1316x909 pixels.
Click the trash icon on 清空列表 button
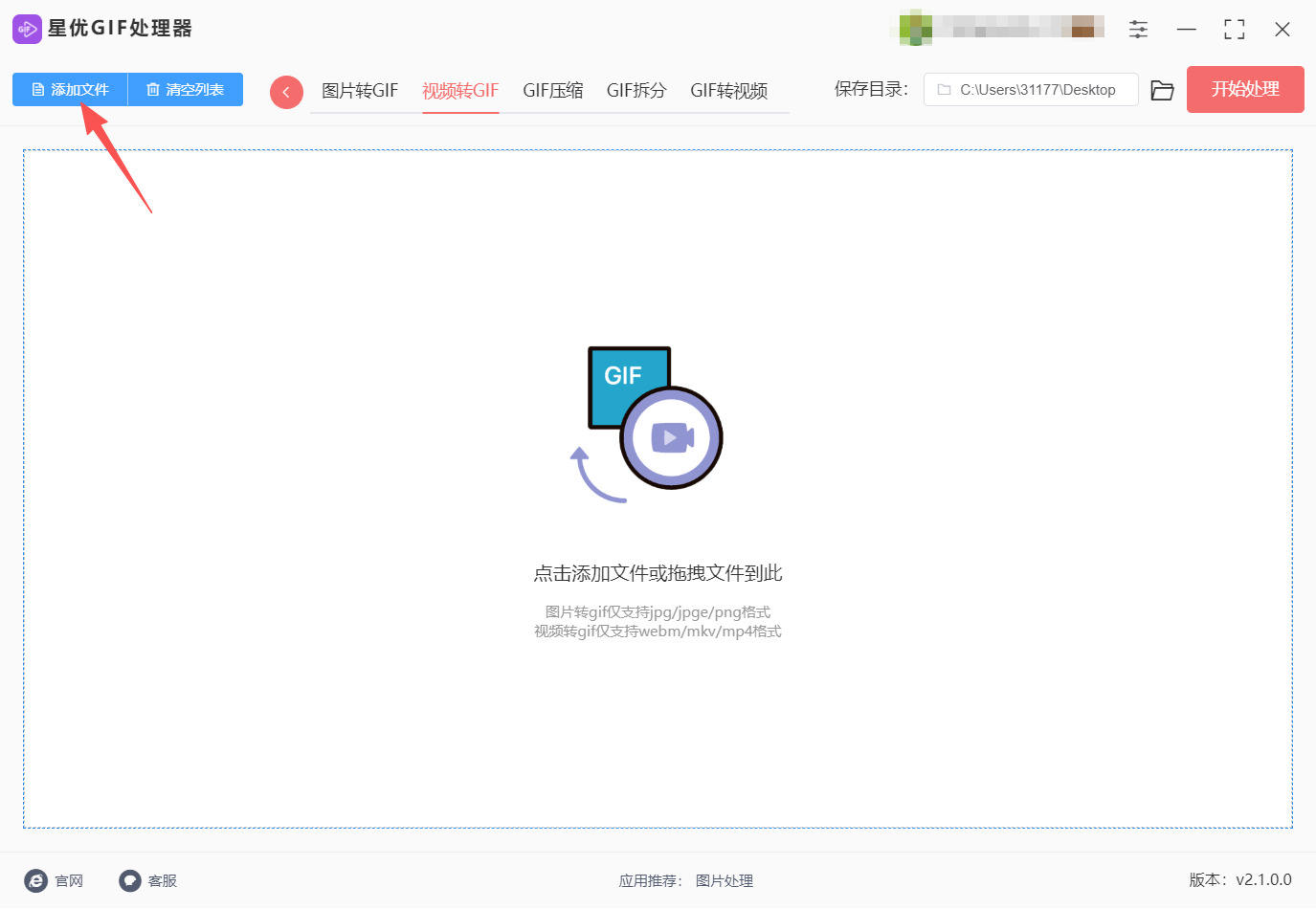[x=154, y=89]
